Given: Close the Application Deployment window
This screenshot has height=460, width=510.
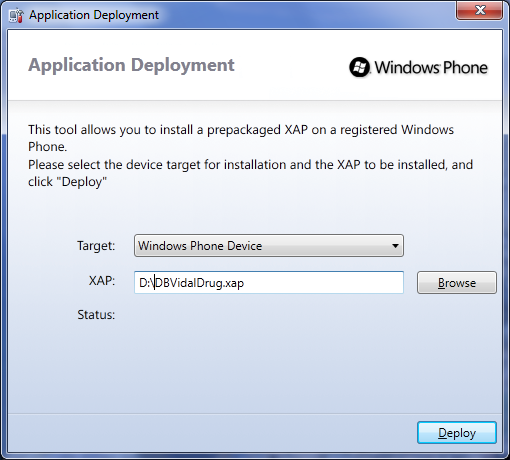Looking at the screenshot, I should (479, 10).
